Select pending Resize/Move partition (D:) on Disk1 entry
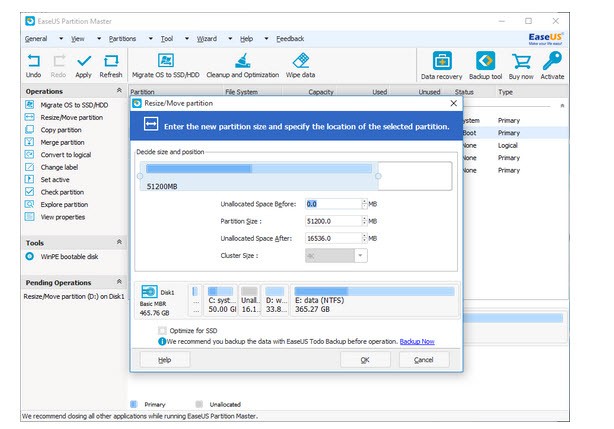This screenshot has height=429, width=614. 74,297
